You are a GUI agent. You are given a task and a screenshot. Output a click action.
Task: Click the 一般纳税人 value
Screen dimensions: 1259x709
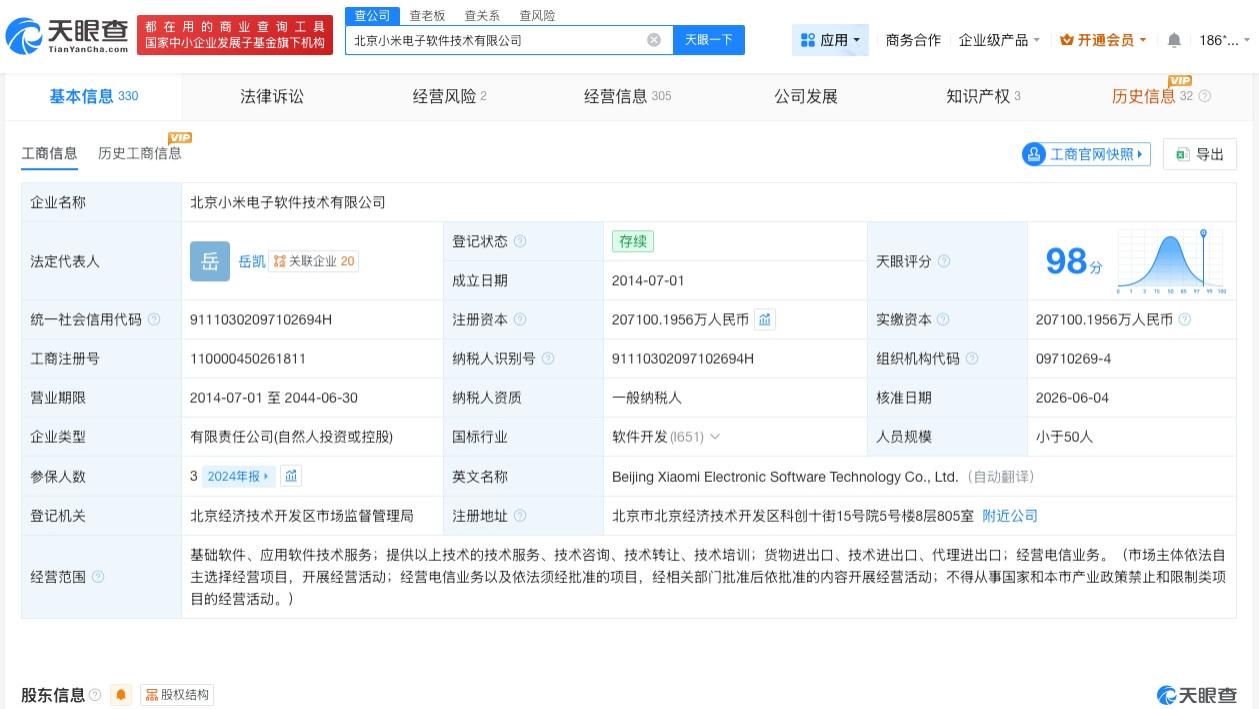pyautogui.click(x=647, y=398)
